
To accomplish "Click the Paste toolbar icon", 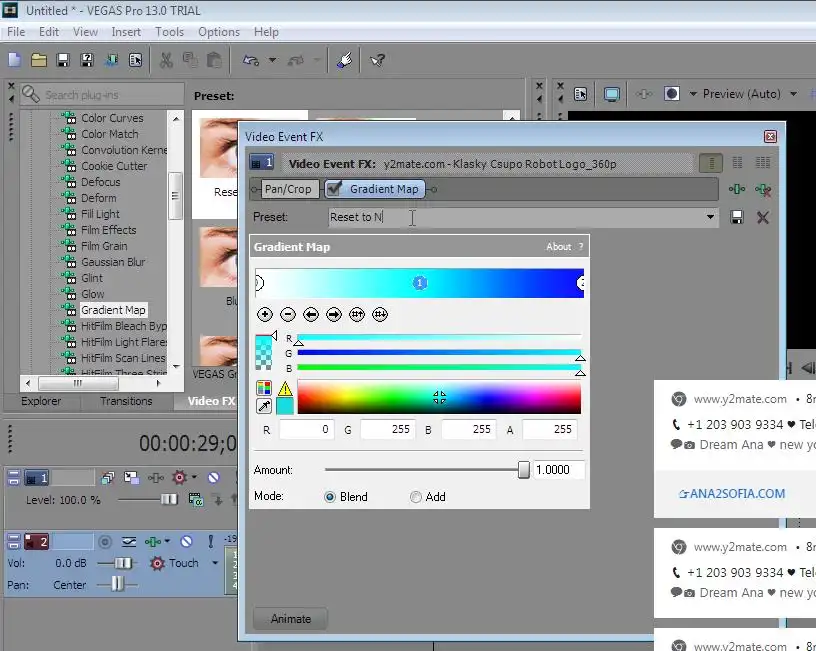I will (214, 60).
